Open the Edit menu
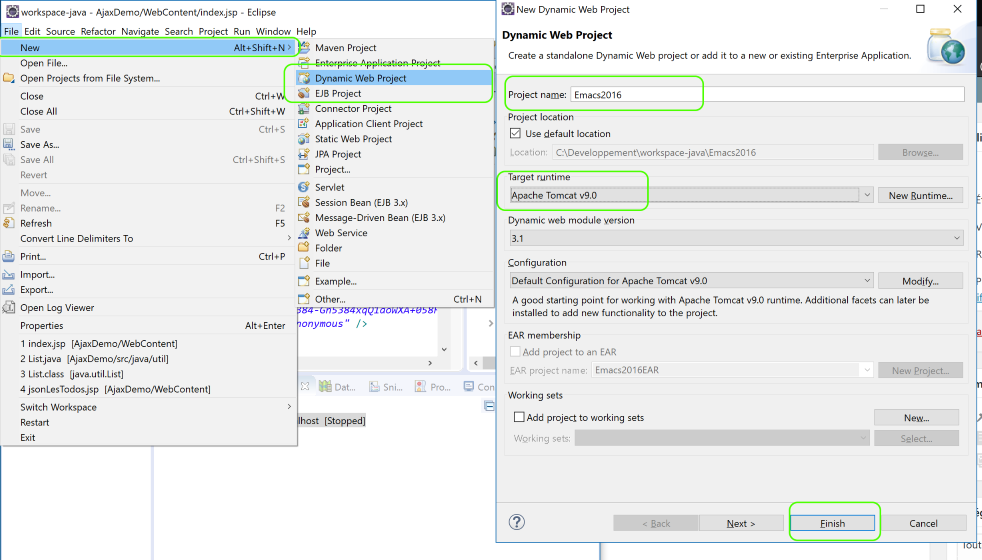Viewport: 982px width, 560px height. pos(32,31)
